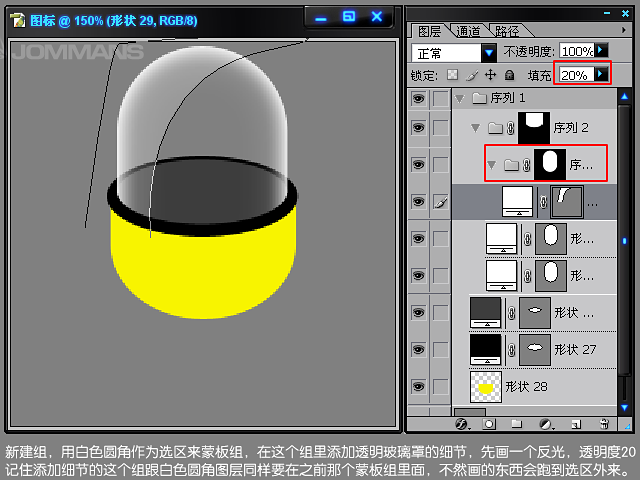640x480 pixels.
Task: Switch to the 路径 tab
Action: point(507,31)
